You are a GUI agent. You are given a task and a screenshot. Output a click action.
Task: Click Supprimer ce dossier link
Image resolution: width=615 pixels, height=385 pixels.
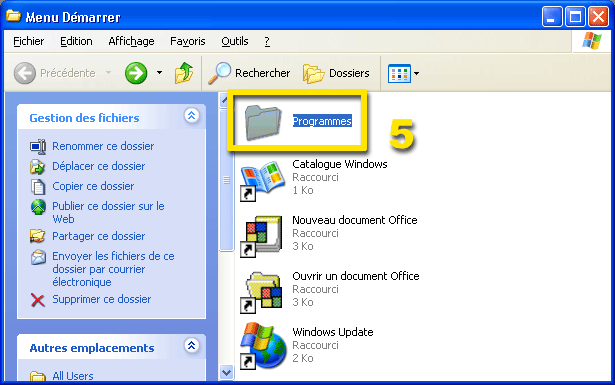tap(102, 299)
